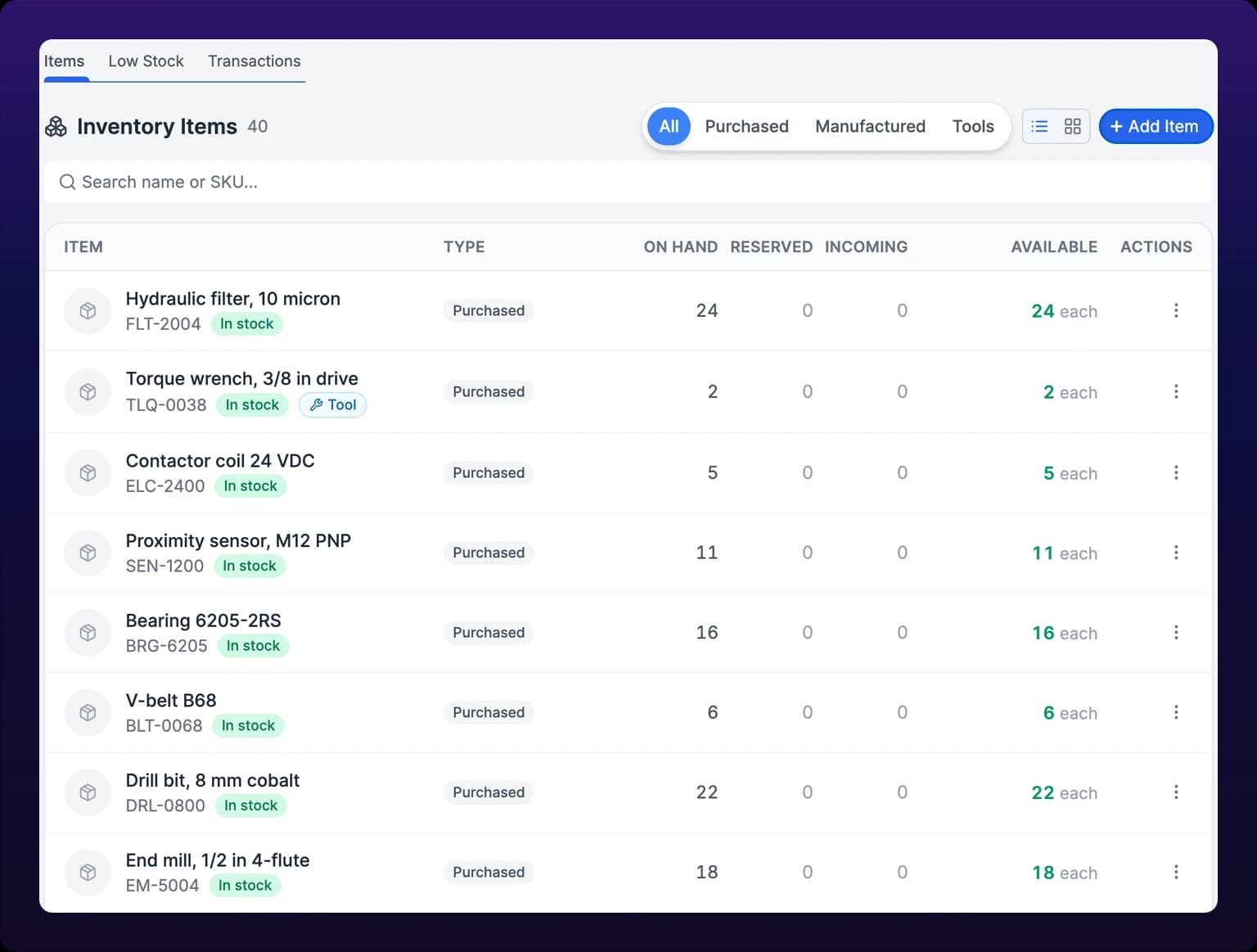Filter items by Manufactured
Viewport: 1257px width, 952px height.
point(870,126)
